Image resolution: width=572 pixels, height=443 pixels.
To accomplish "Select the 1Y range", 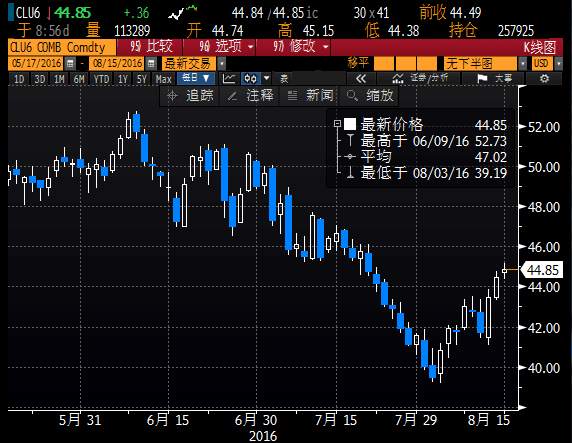I will (x=123, y=79).
